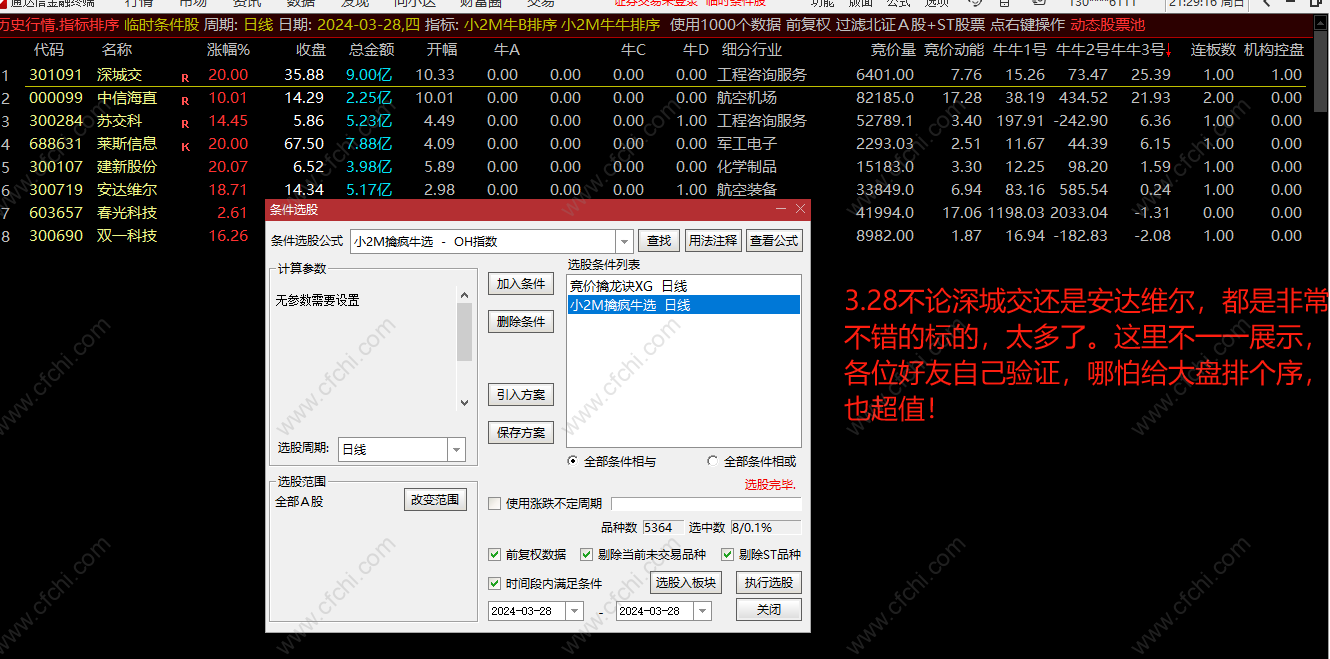The width and height of the screenshot is (1330, 659).
Task: Sort by the 牛牛1号 column header
Action: 1020,50
